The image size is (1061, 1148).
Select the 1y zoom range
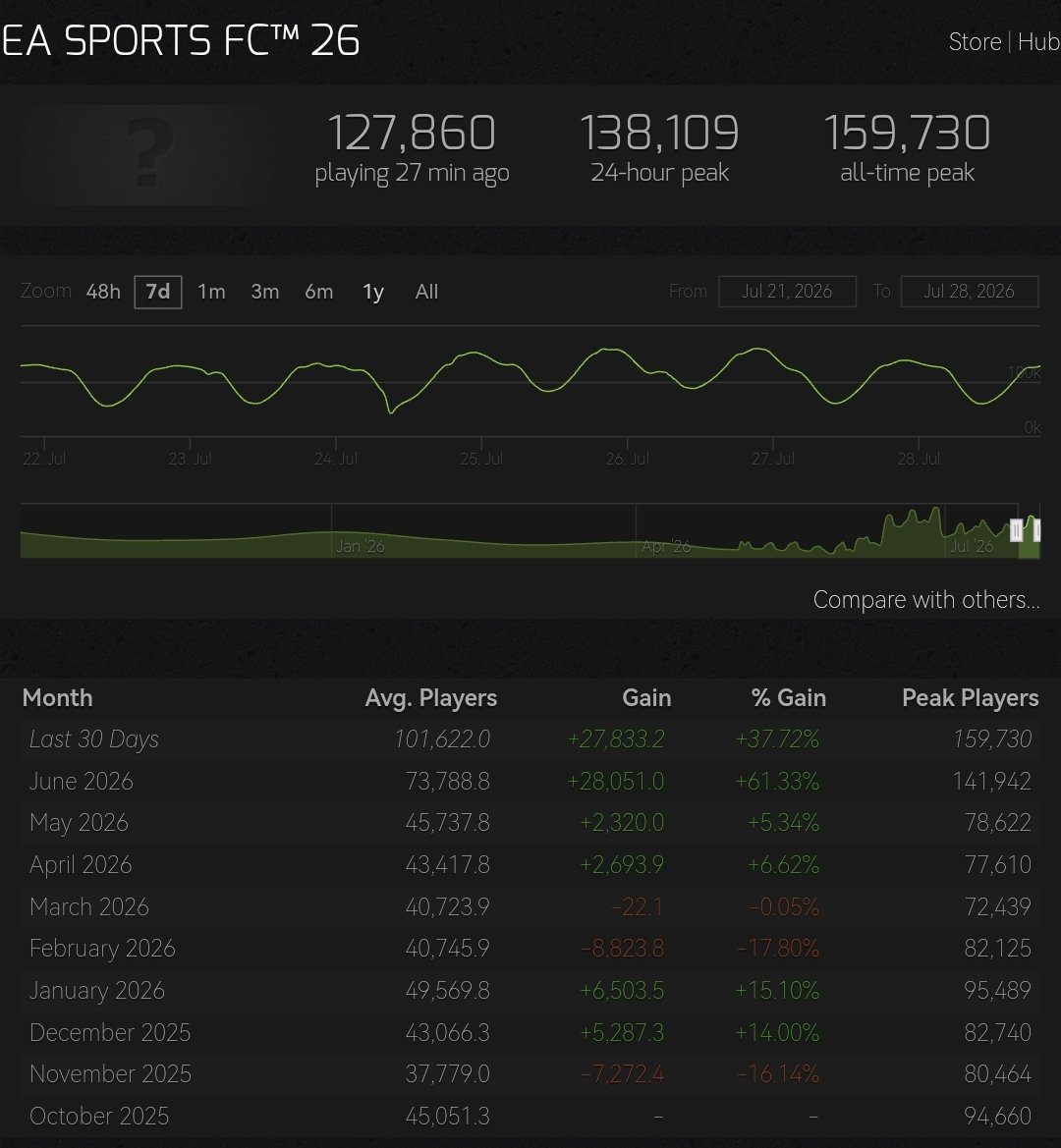tap(373, 292)
